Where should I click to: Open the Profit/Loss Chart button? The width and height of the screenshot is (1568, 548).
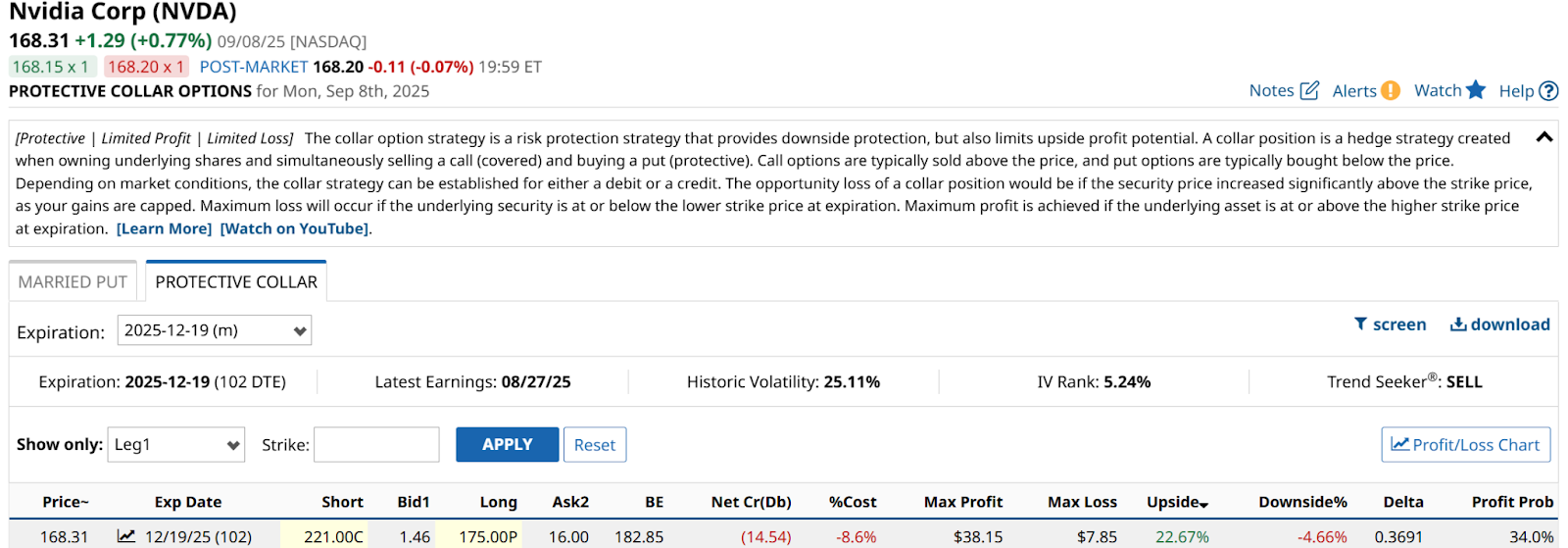point(1466,444)
